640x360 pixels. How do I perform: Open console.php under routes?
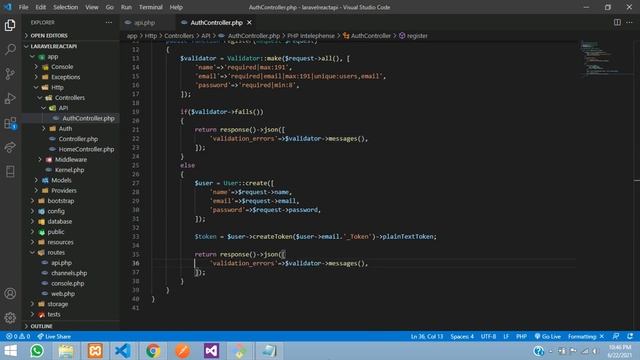click(x=68, y=283)
